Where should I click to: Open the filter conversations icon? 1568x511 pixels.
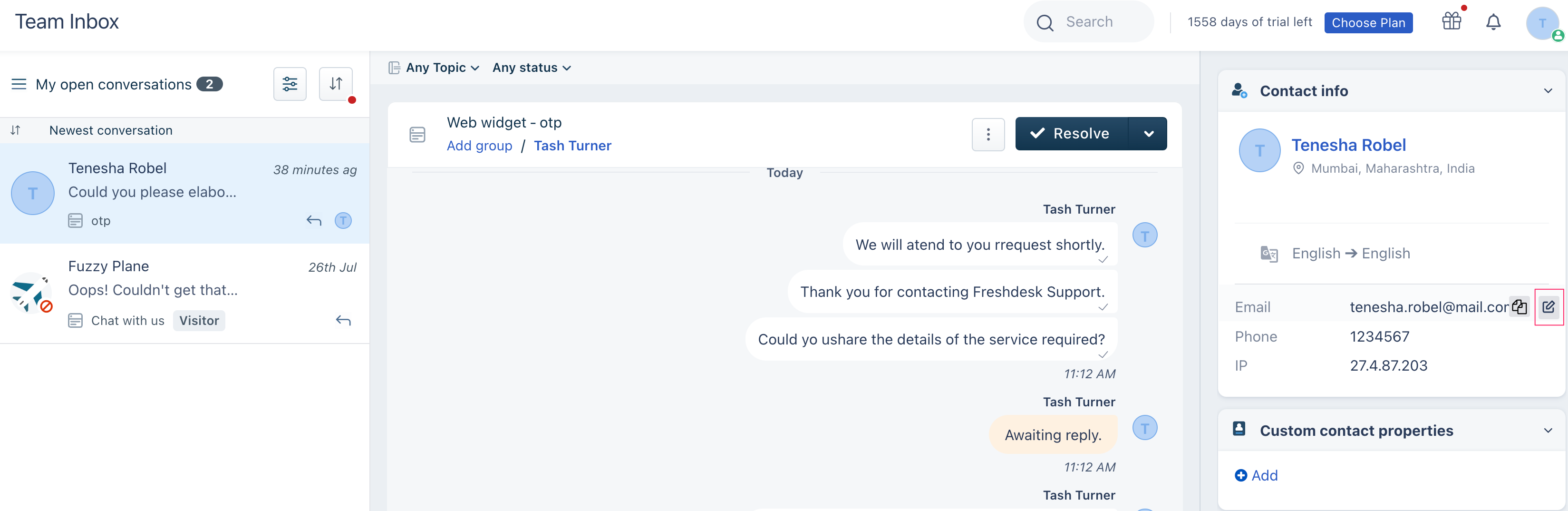click(x=290, y=84)
